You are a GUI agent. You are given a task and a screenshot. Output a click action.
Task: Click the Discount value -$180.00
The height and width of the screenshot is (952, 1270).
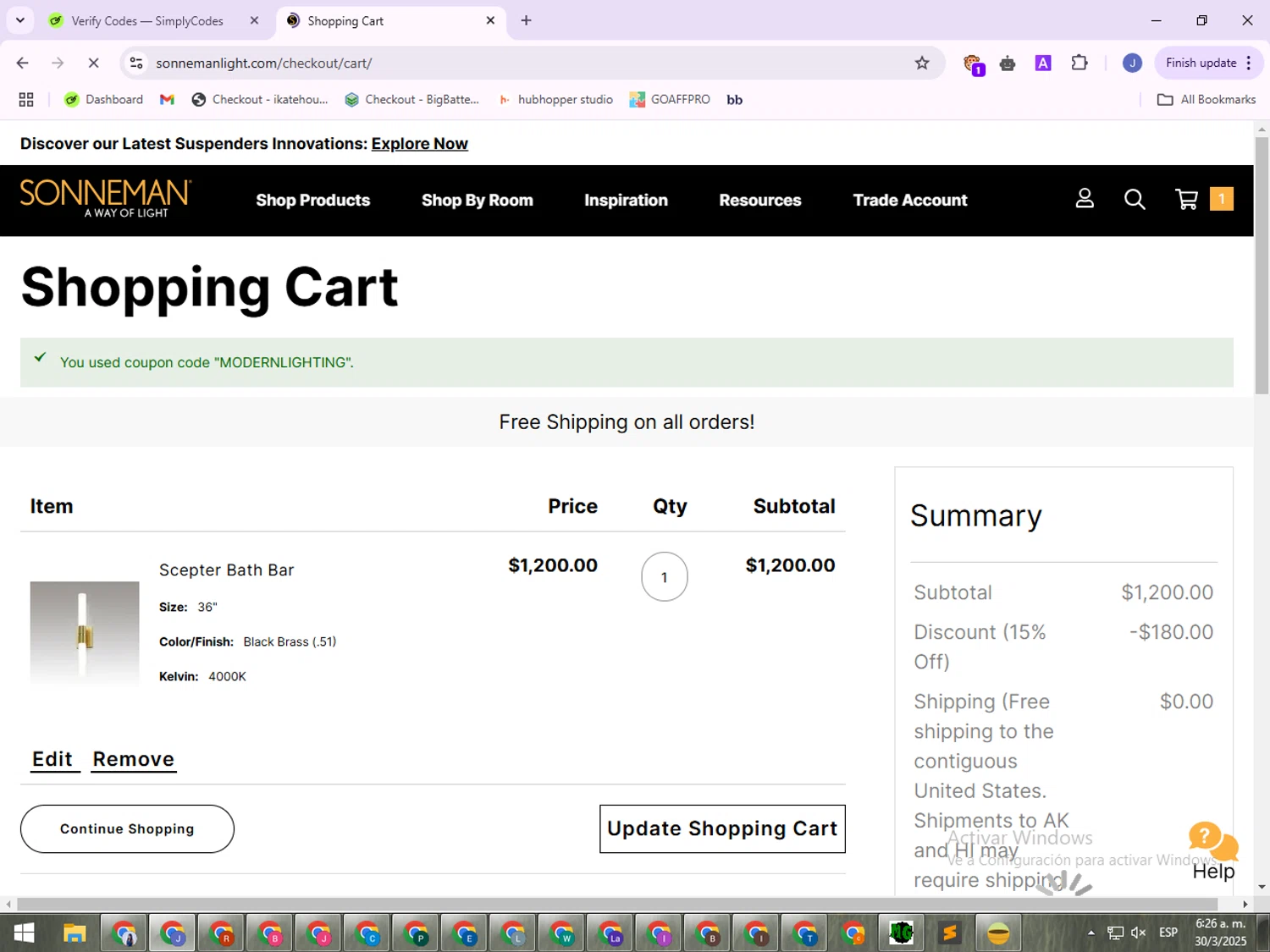coord(1171,632)
